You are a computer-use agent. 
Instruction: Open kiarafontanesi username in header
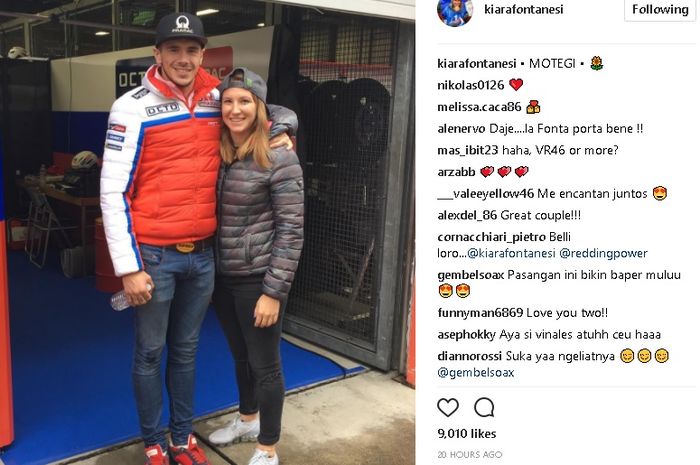coord(524,9)
